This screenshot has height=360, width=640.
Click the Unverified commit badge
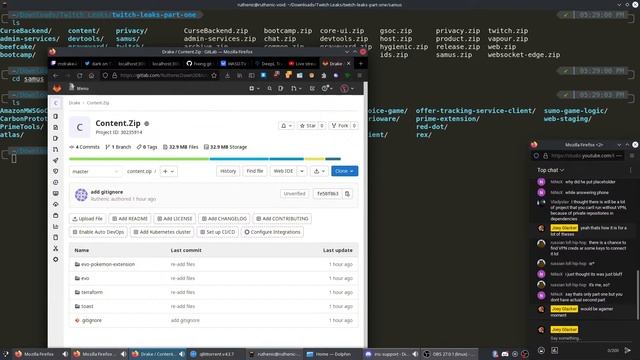tap(294, 194)
